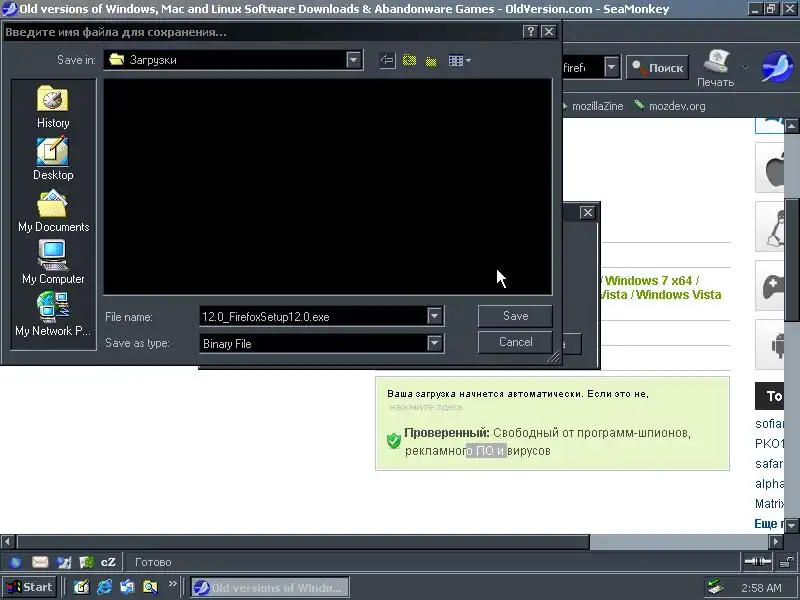Expand the URL bar history dropdown
Image resolution: width=800 pixels, height=600 pixels.
tap(611, 67)
